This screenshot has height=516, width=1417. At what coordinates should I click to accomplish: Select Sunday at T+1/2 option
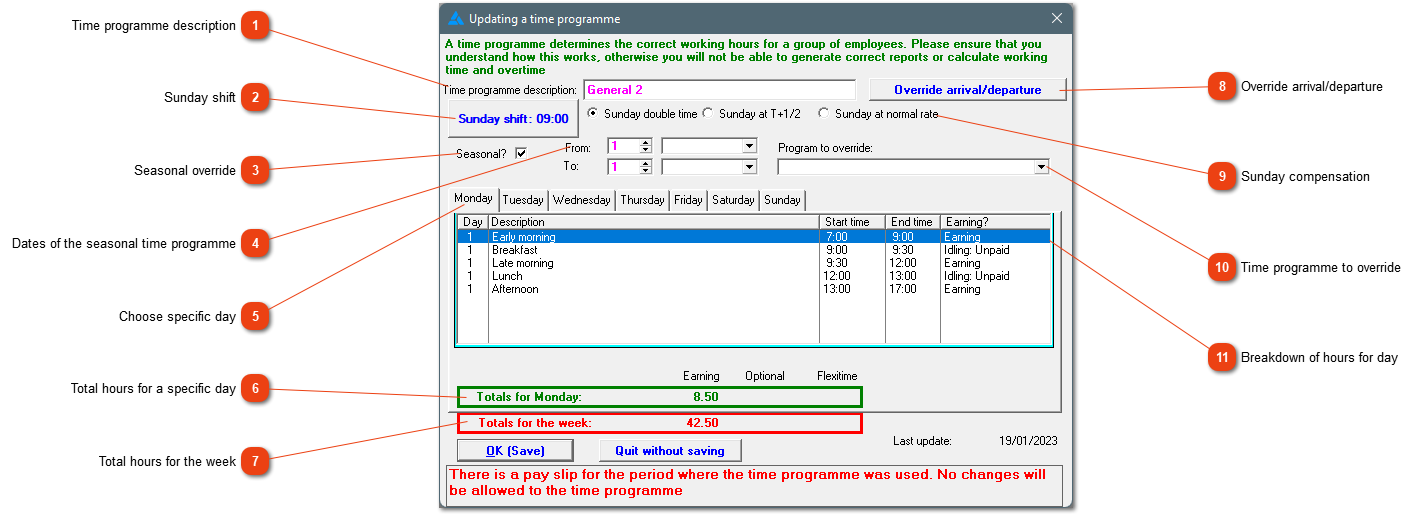pos(752,114)
